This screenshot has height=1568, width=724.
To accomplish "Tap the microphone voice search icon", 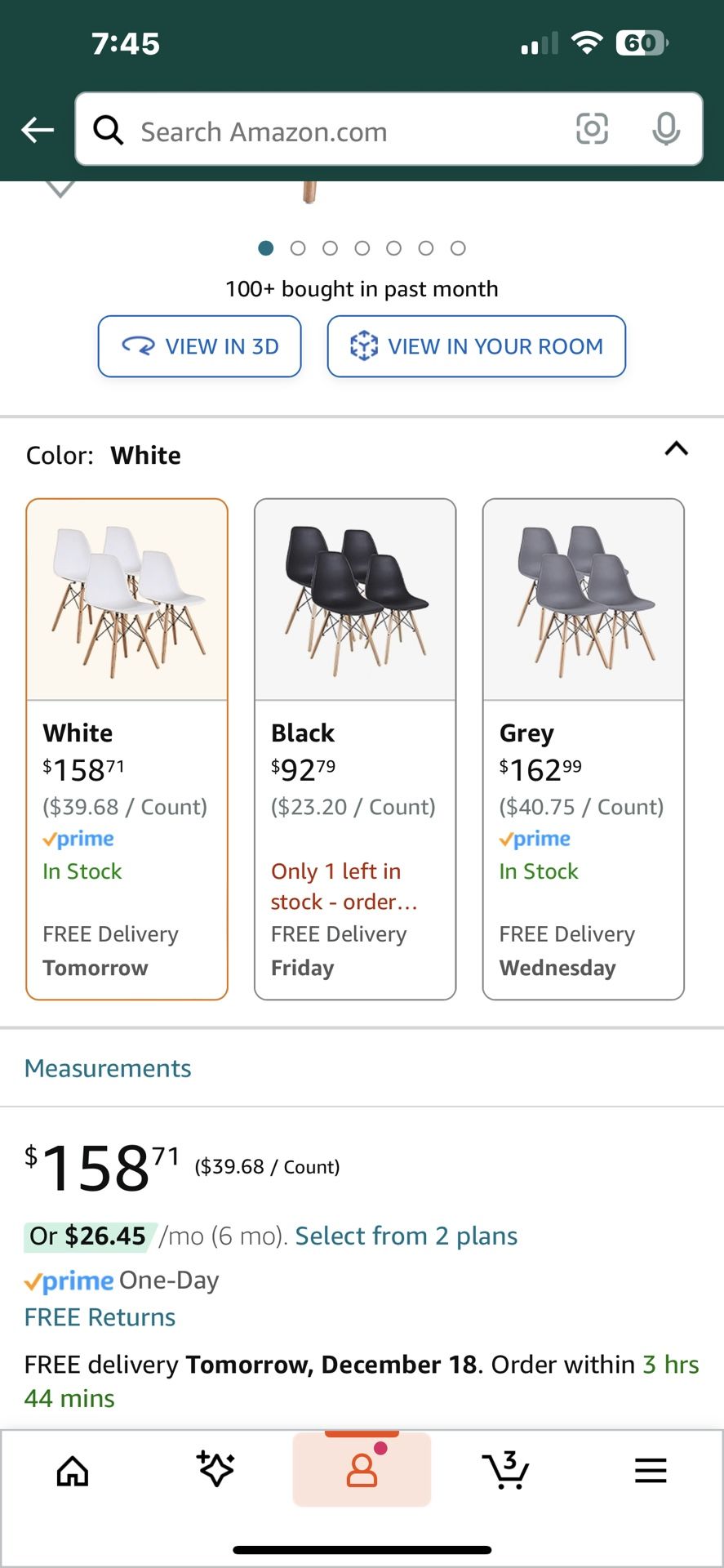I will point(666,129).
